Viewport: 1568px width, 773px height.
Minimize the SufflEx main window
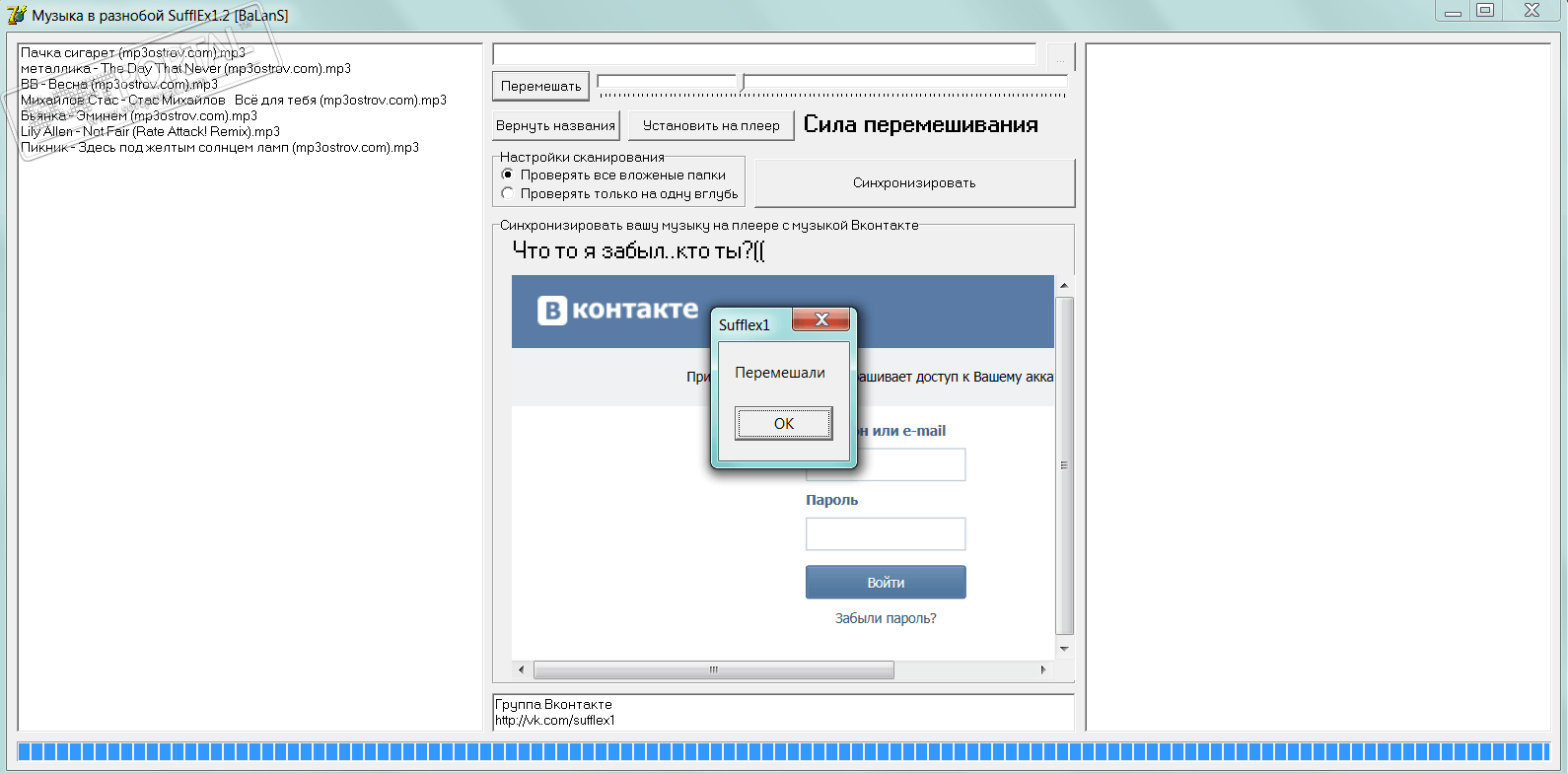(x=1453, y=12)
